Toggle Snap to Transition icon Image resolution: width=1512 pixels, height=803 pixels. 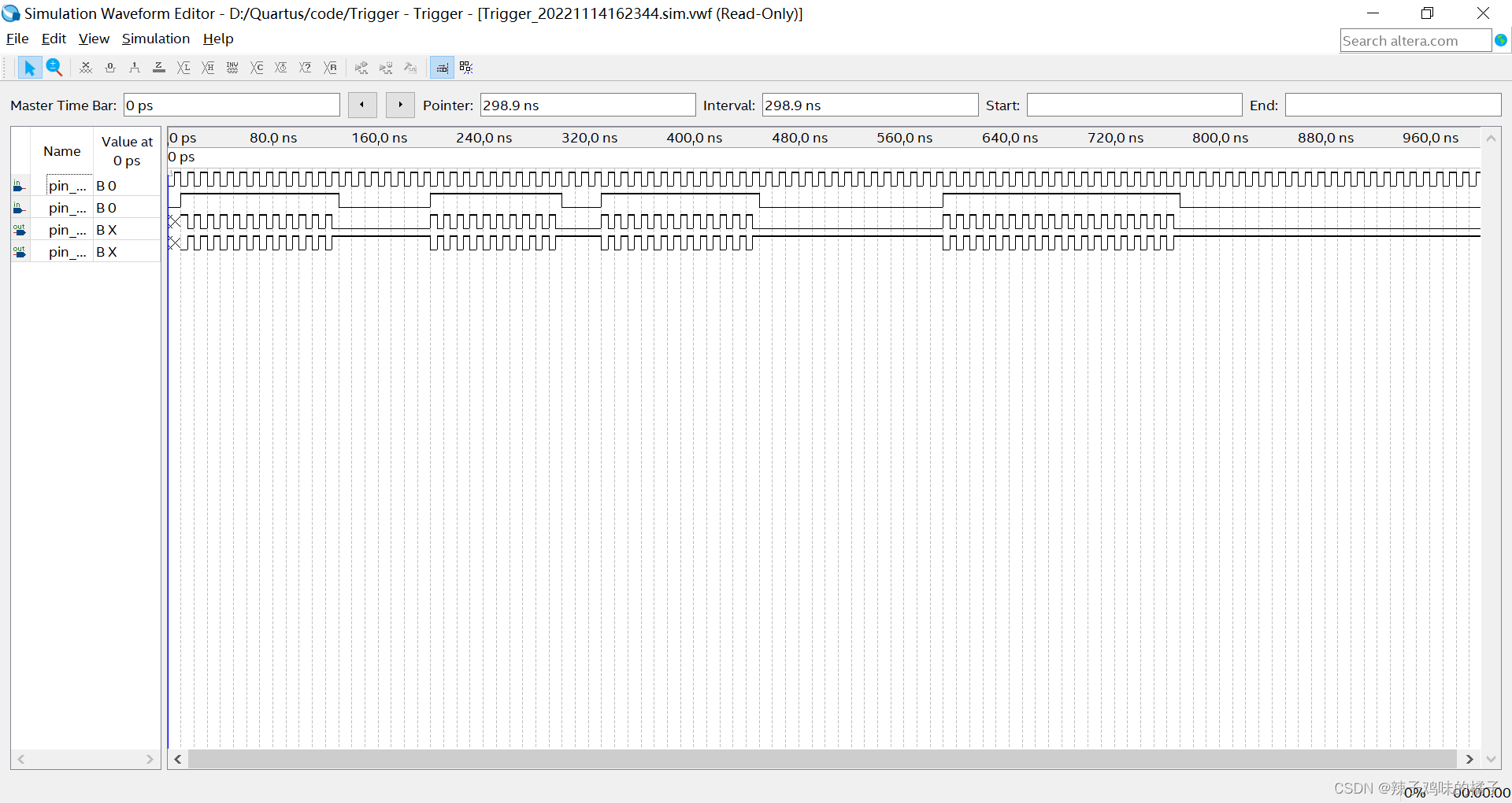466,68
